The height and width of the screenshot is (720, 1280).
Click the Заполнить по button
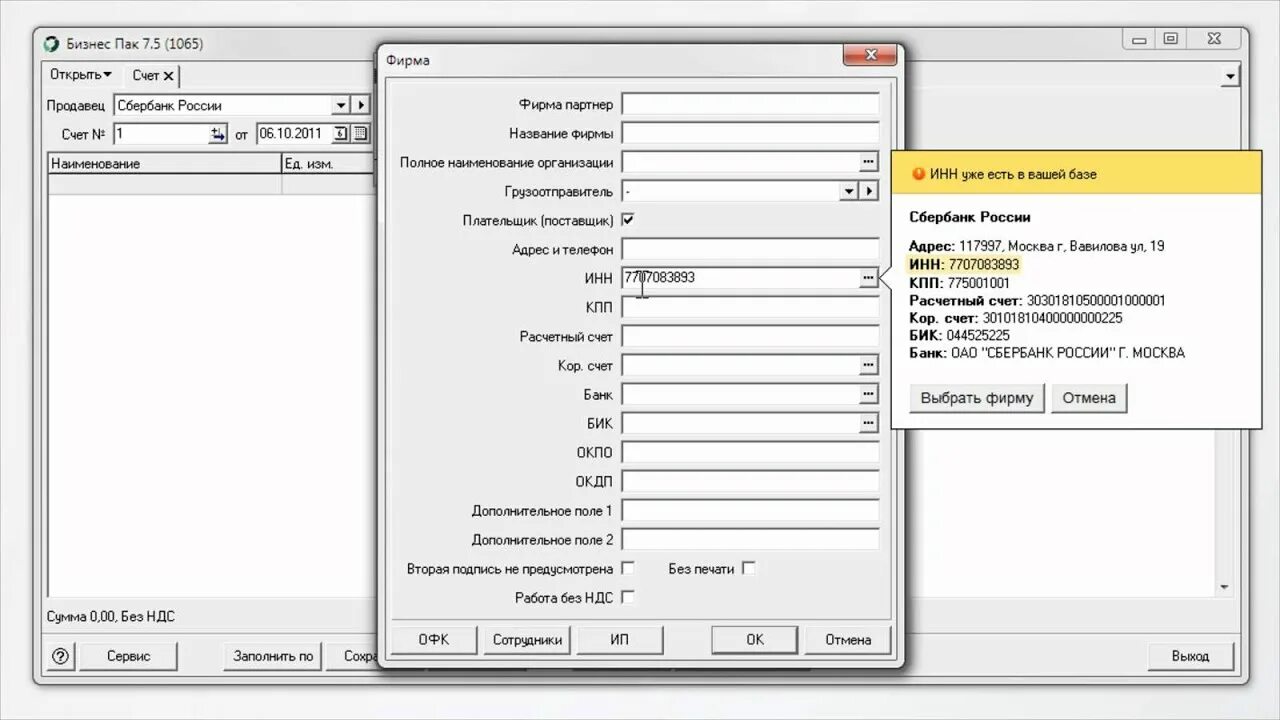[273, 656]
